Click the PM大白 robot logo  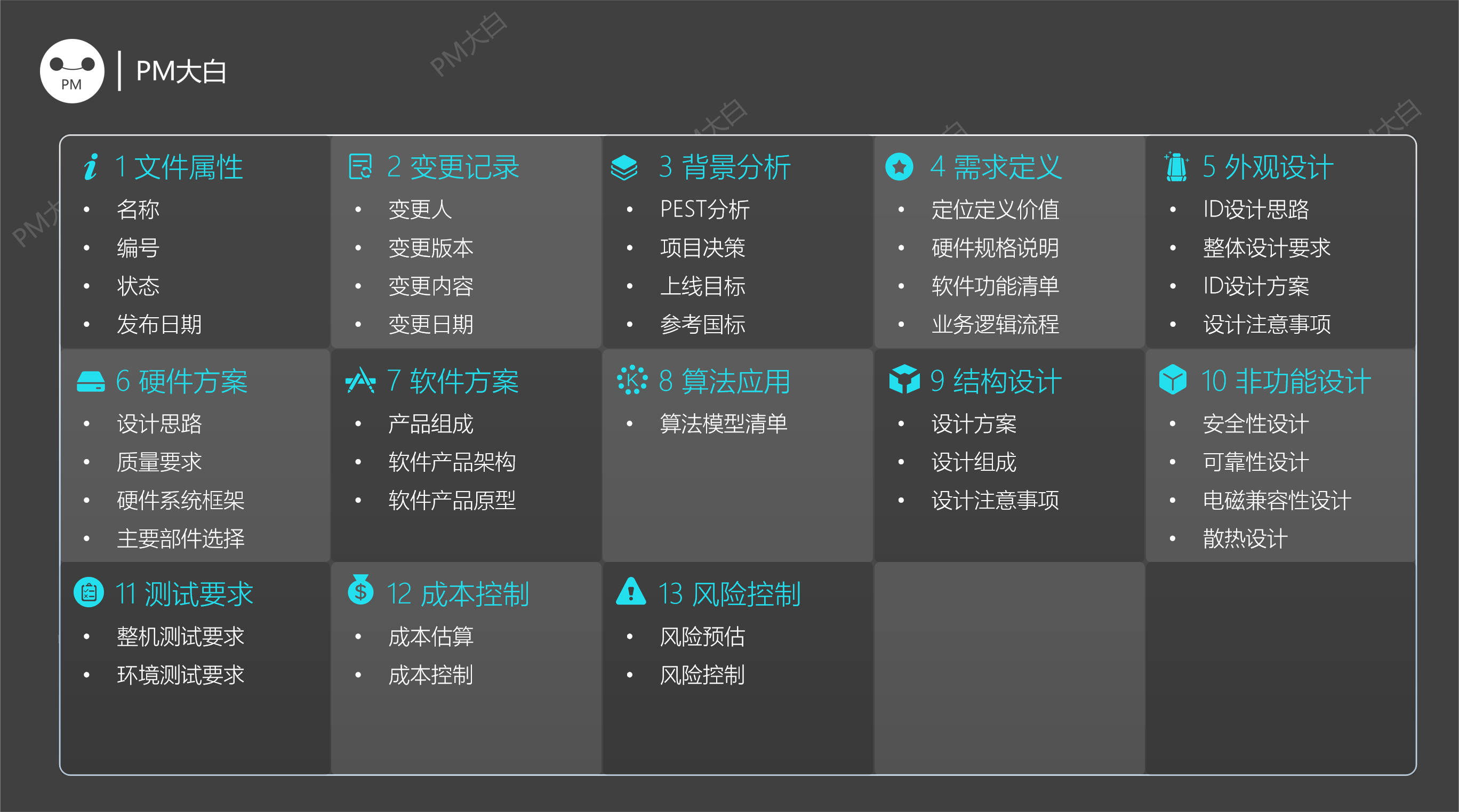(x=72, y=71)
